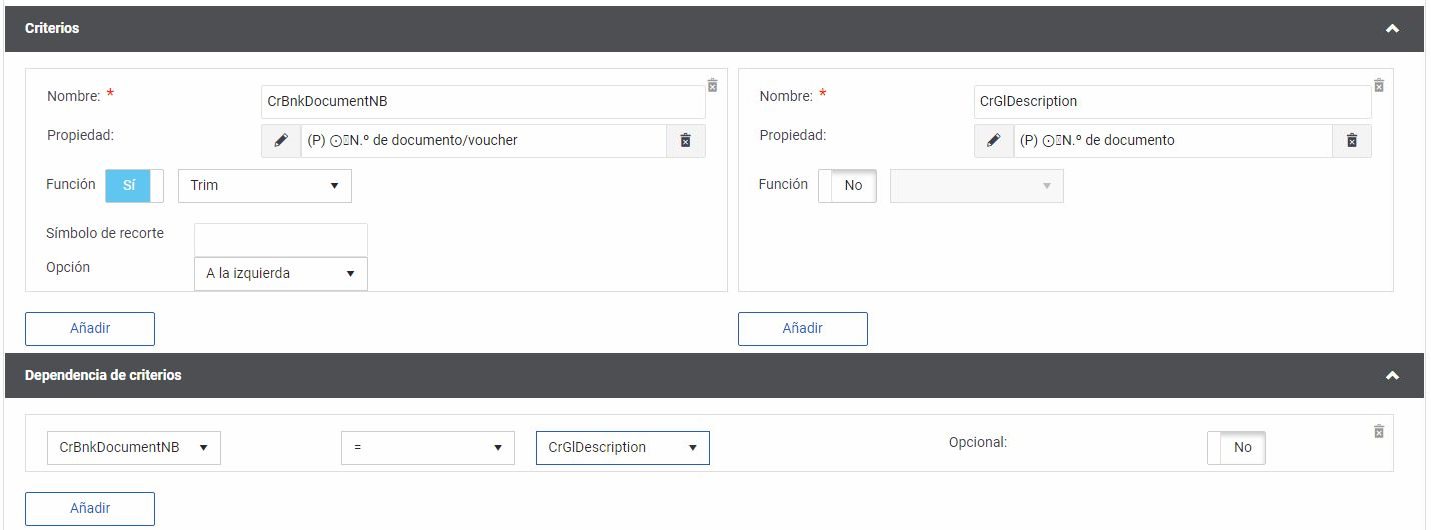Image resolution: width=1431 pixels, height=530 pixels.
Task: Collapse the Criterios section with chevron
Action: click(x=1392, y=29)
